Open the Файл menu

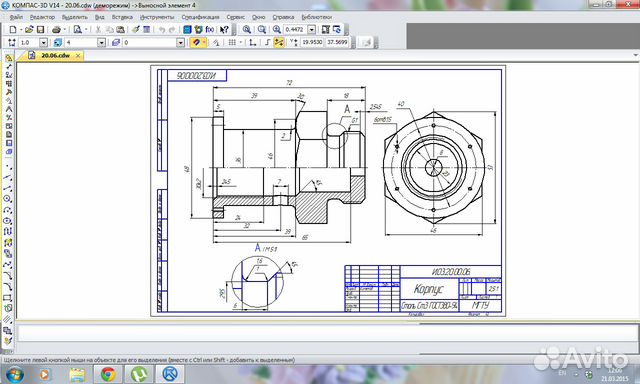pos(16,17)
